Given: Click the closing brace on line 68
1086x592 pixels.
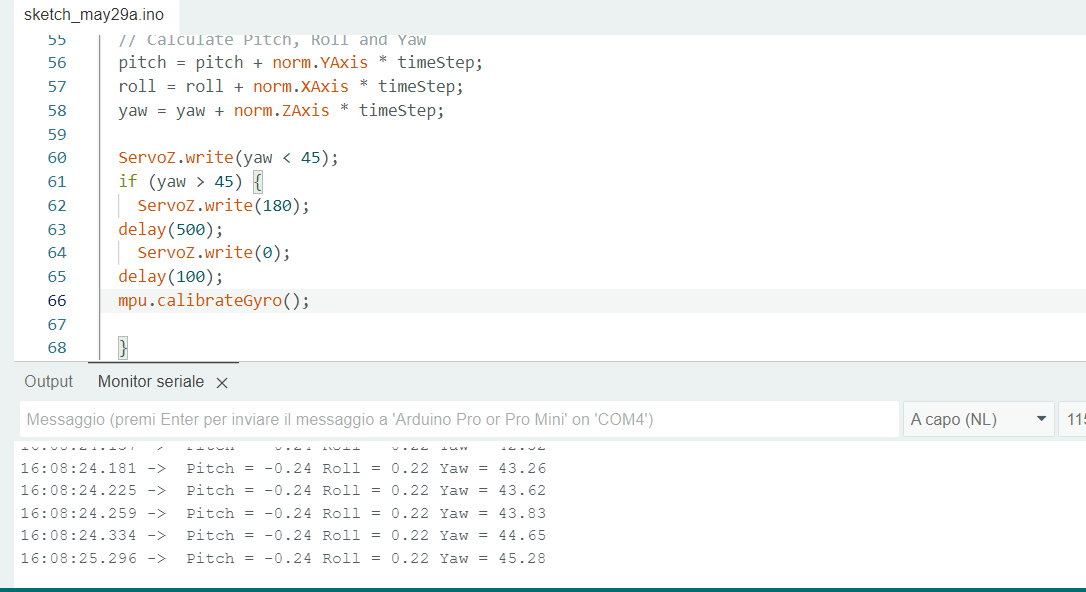Looking at the screenshot, I should 123,347.
